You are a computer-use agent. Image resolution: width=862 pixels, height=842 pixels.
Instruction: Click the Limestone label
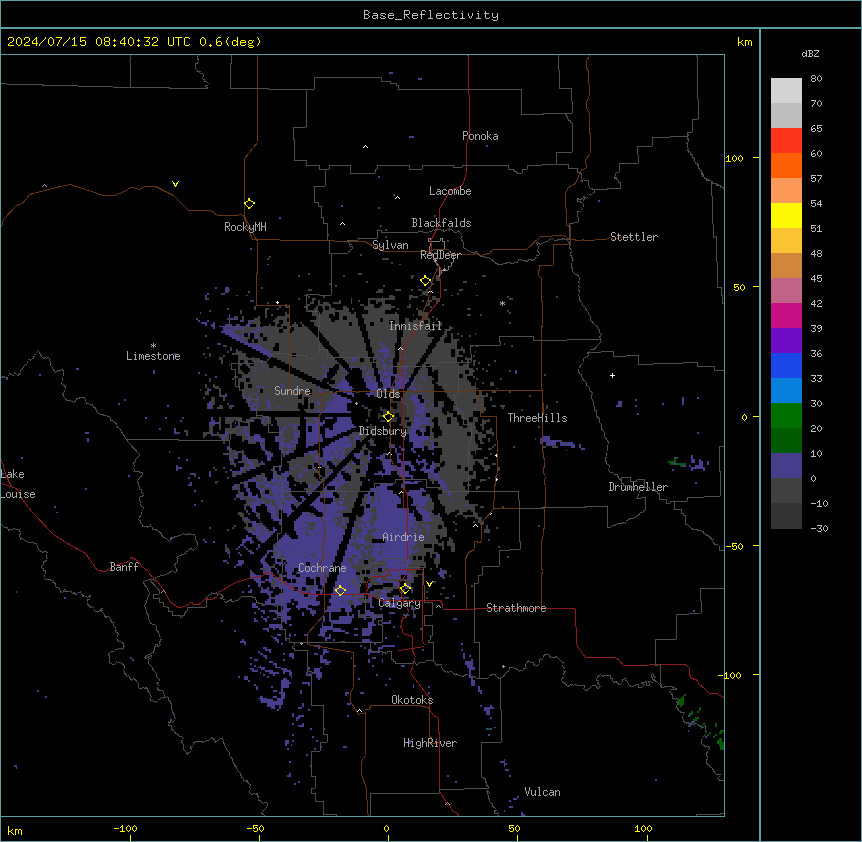coord(153,356)
